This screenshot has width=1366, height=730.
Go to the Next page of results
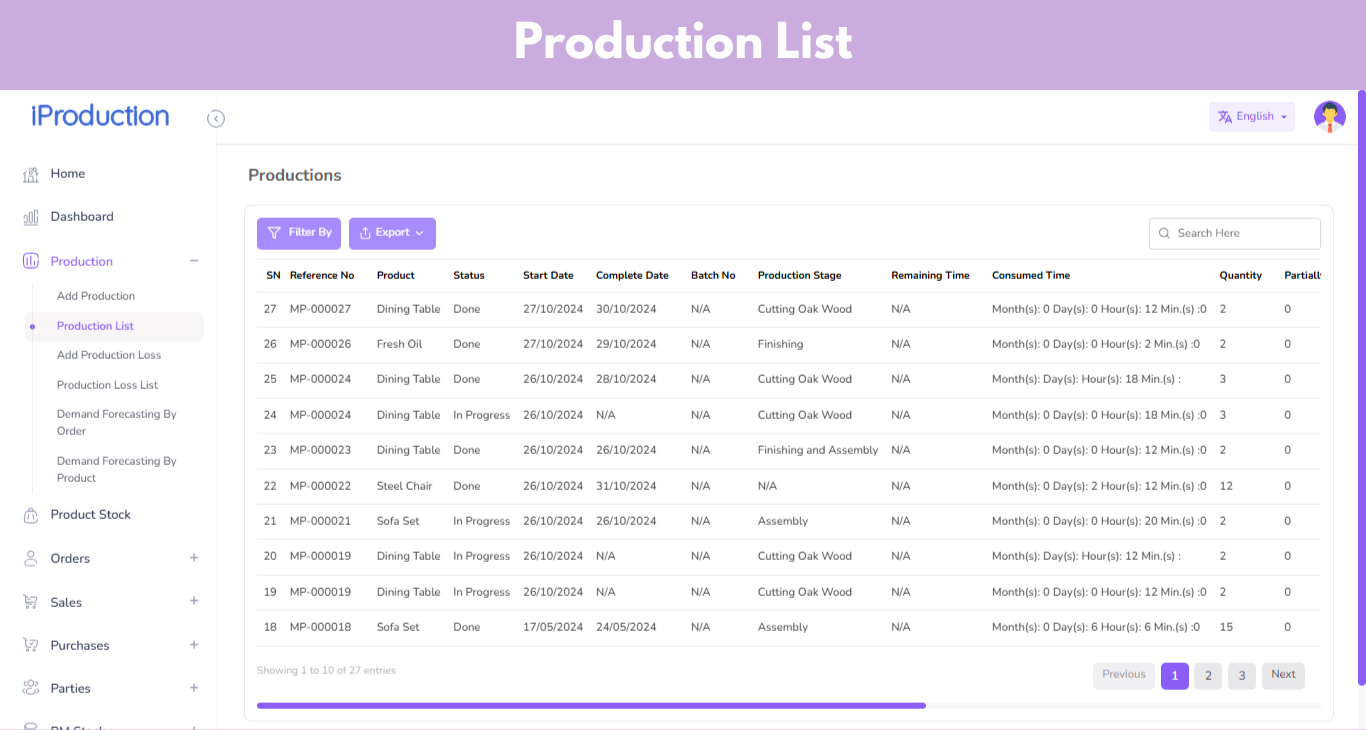1283,675
